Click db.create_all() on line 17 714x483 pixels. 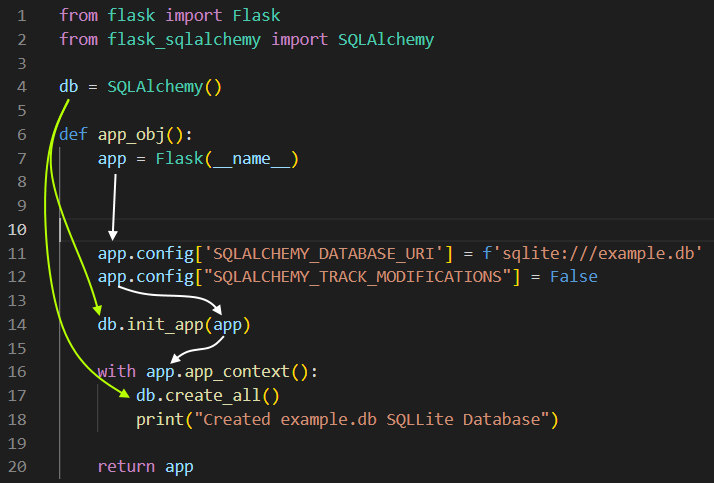click(x=208, y=396)
